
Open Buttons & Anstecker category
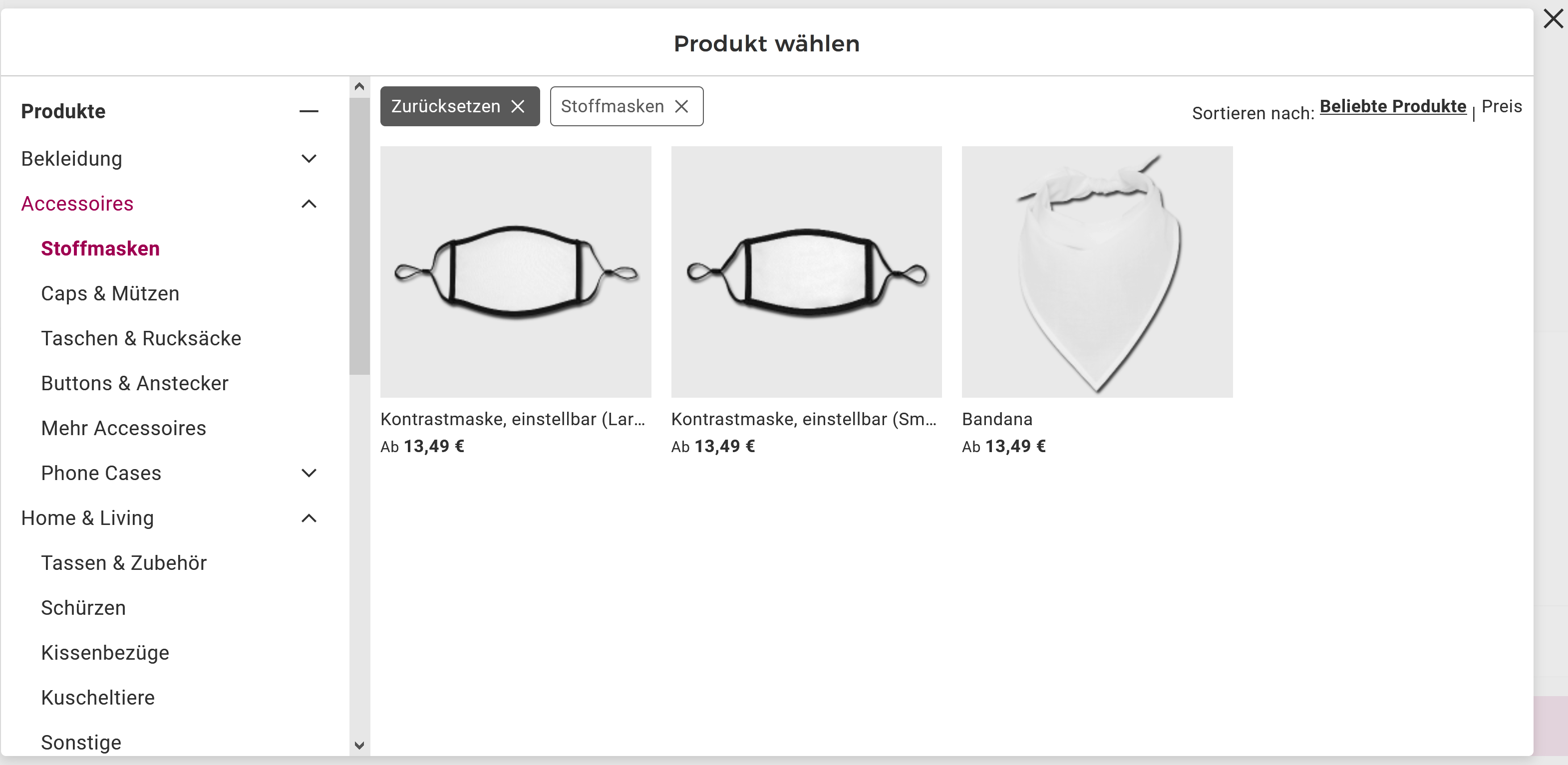click(x=134, y=383)
